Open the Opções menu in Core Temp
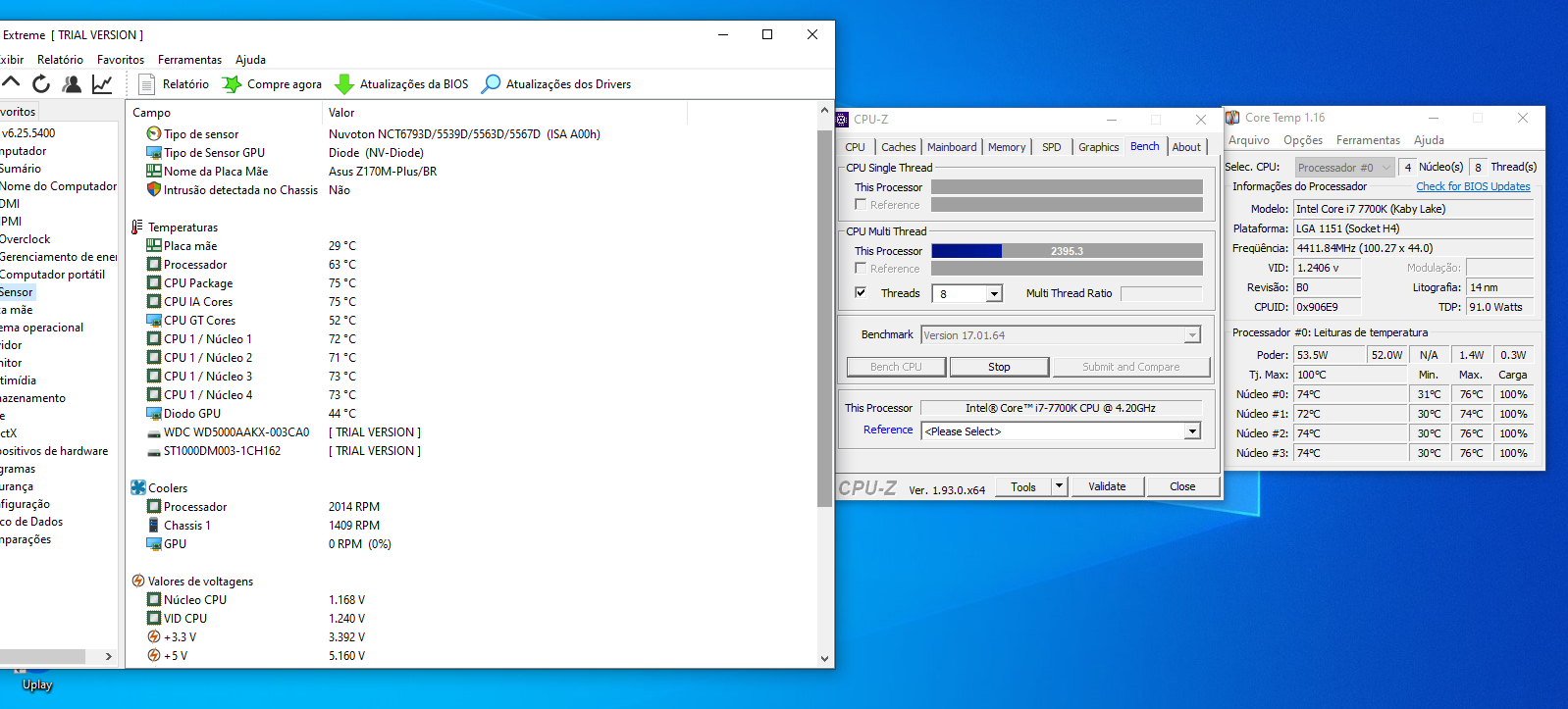Screen dimensions: 1568x709 1303,140
